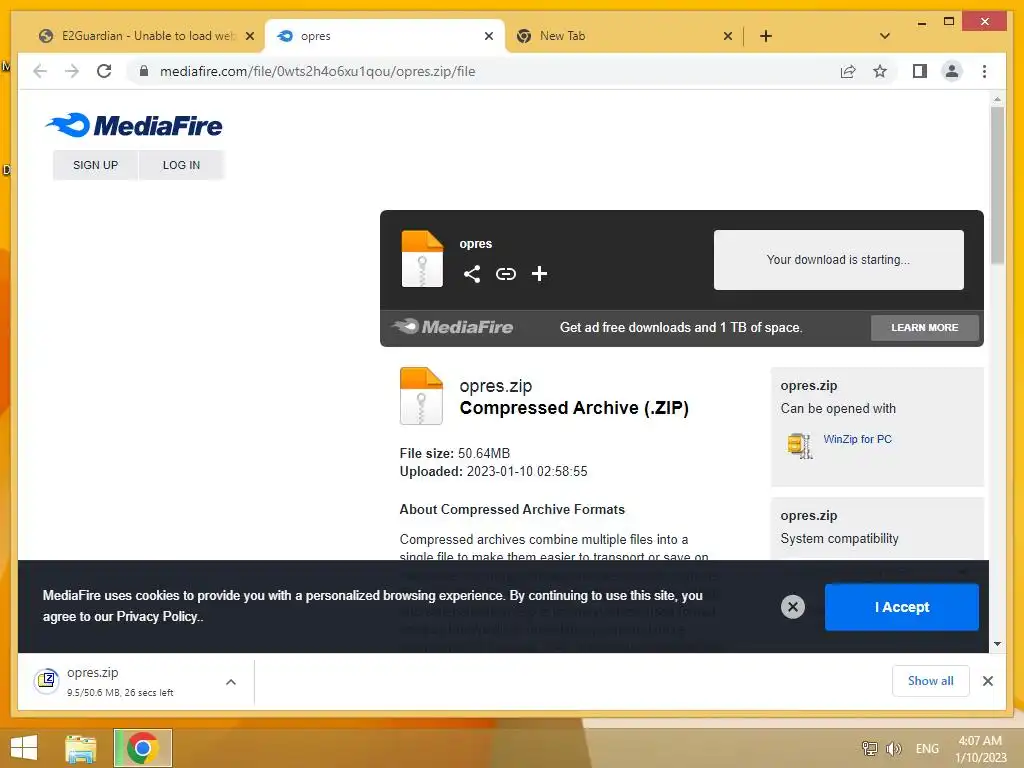Open the Chrome three-dot menu
Screen dimensions: 1024x768
984,71
